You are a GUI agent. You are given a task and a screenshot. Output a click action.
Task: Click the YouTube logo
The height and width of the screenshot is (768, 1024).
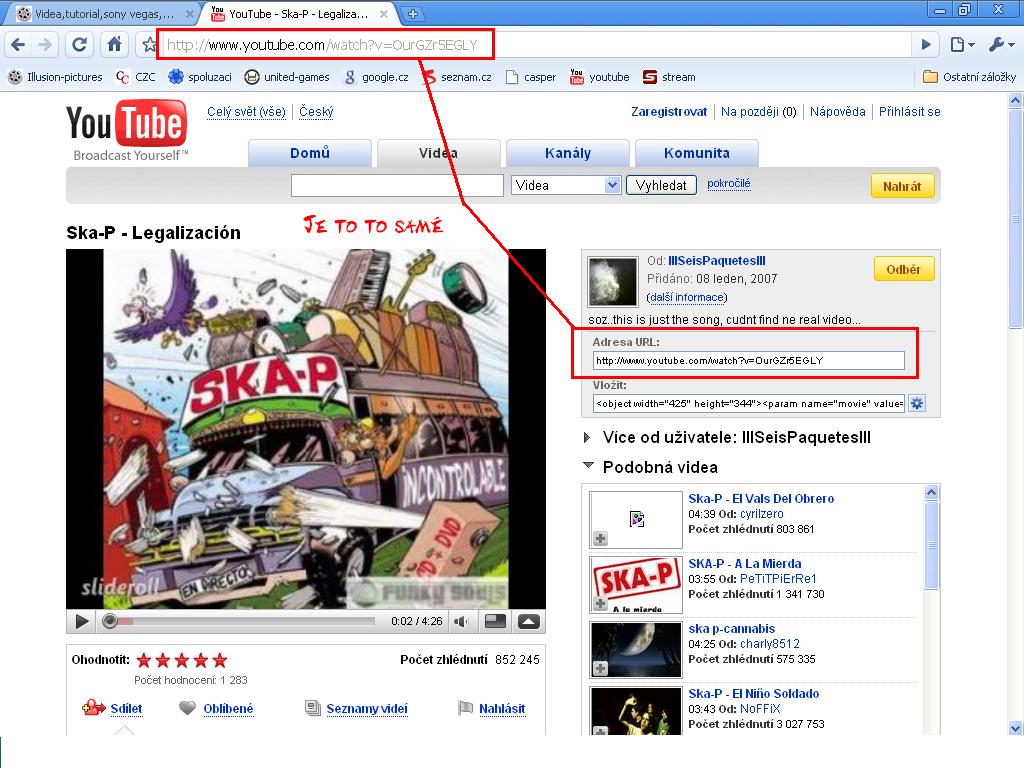coord(127,129)
